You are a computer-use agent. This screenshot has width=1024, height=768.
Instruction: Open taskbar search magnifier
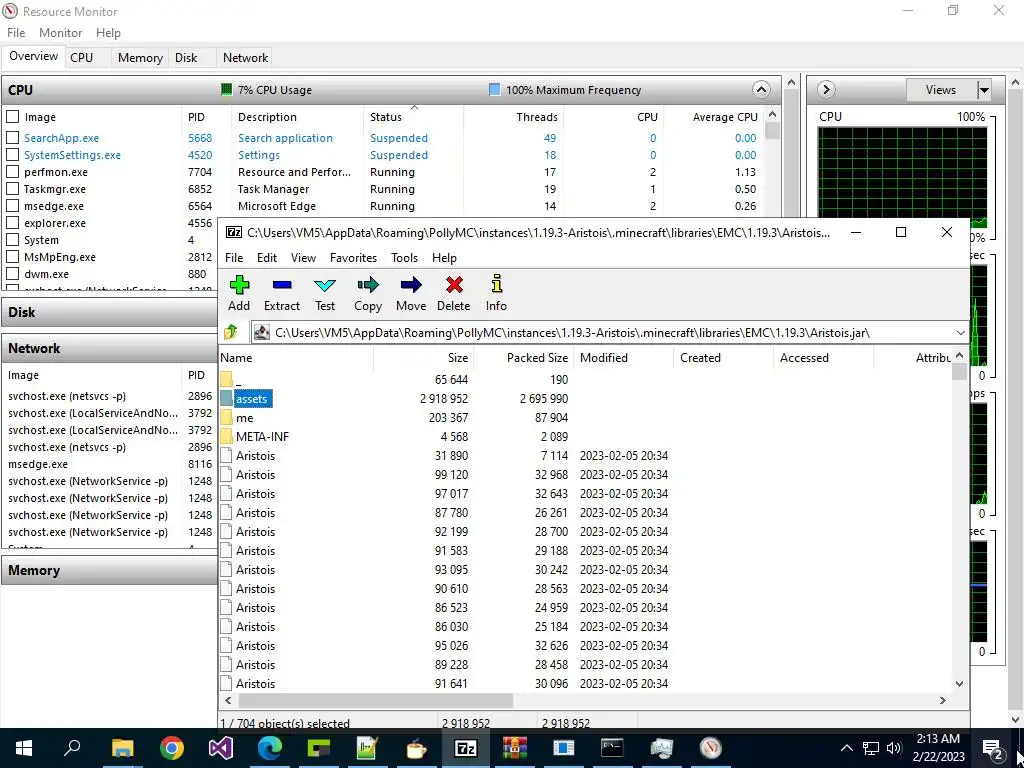[72, 748]
